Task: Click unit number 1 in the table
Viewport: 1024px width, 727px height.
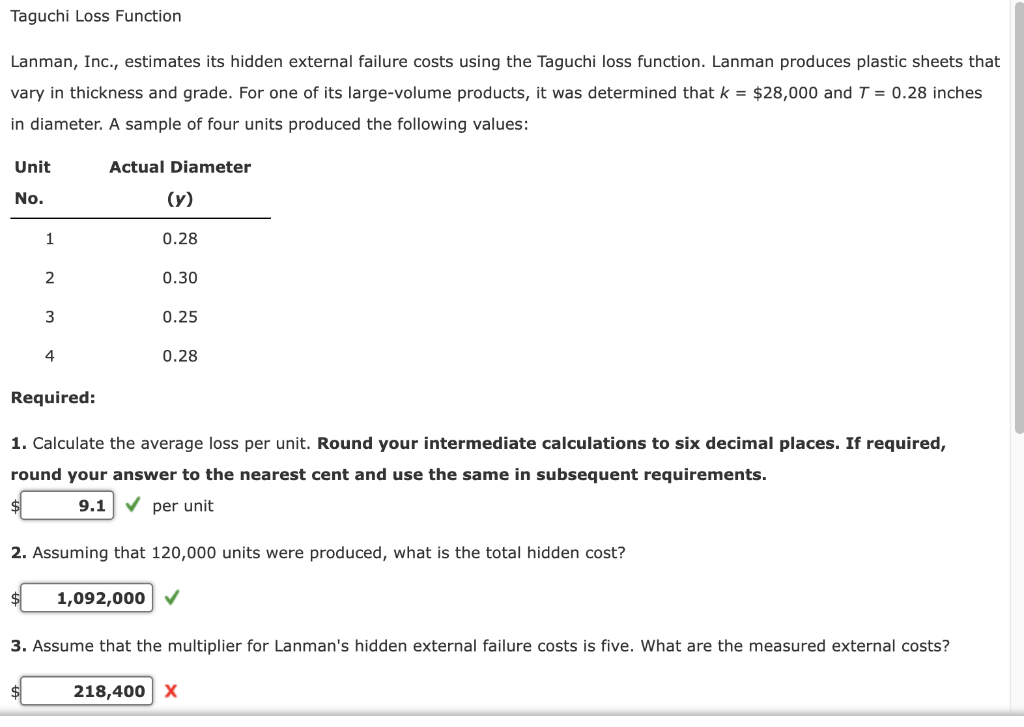Action: click(x=50, y=238)
